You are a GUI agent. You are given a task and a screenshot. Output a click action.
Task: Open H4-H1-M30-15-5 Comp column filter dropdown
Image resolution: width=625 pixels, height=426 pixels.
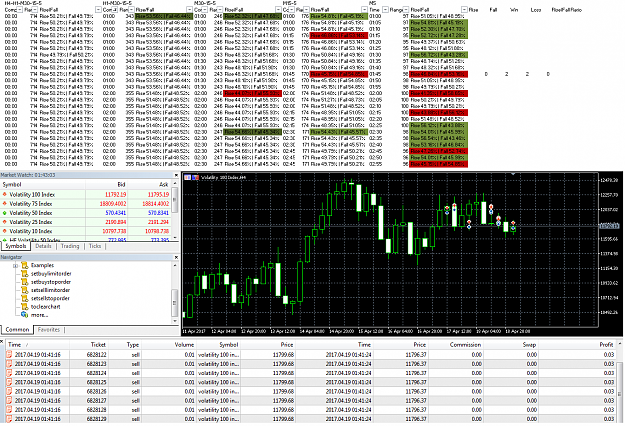pos(20,10)
